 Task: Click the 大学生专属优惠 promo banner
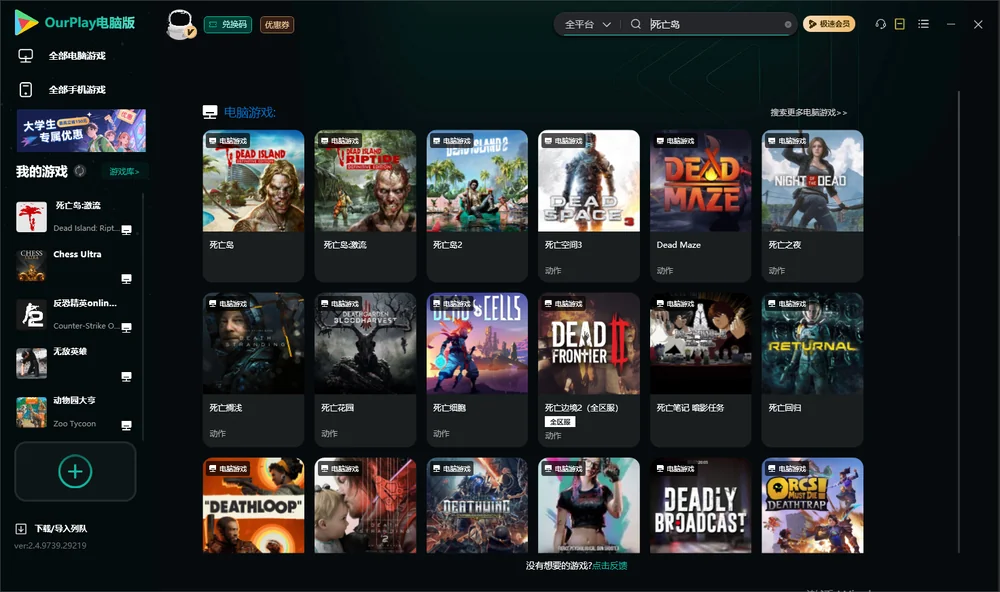[81, 131]
